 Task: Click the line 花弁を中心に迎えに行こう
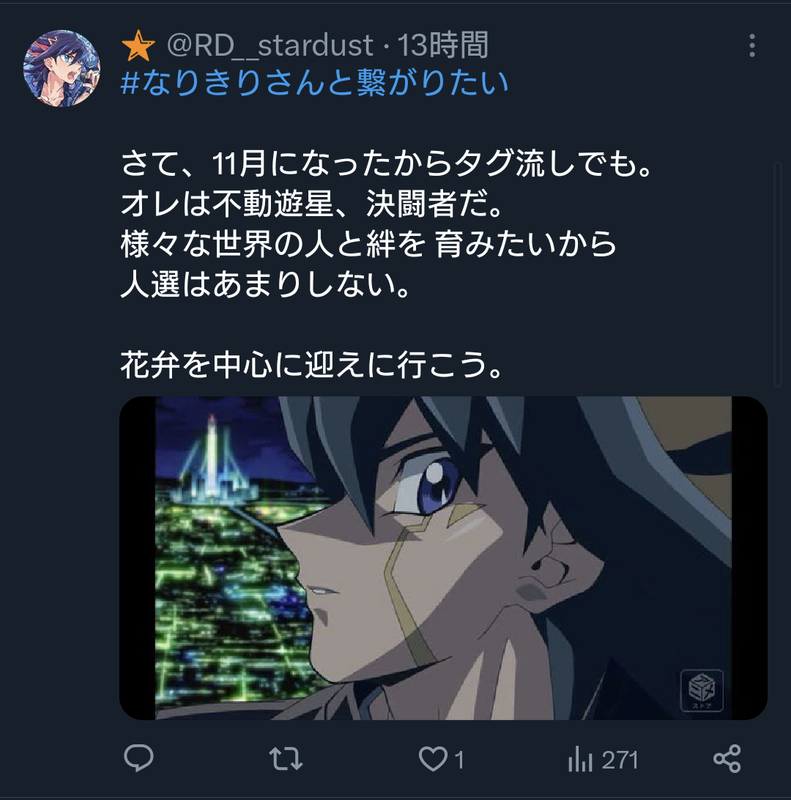coord(312,365)
